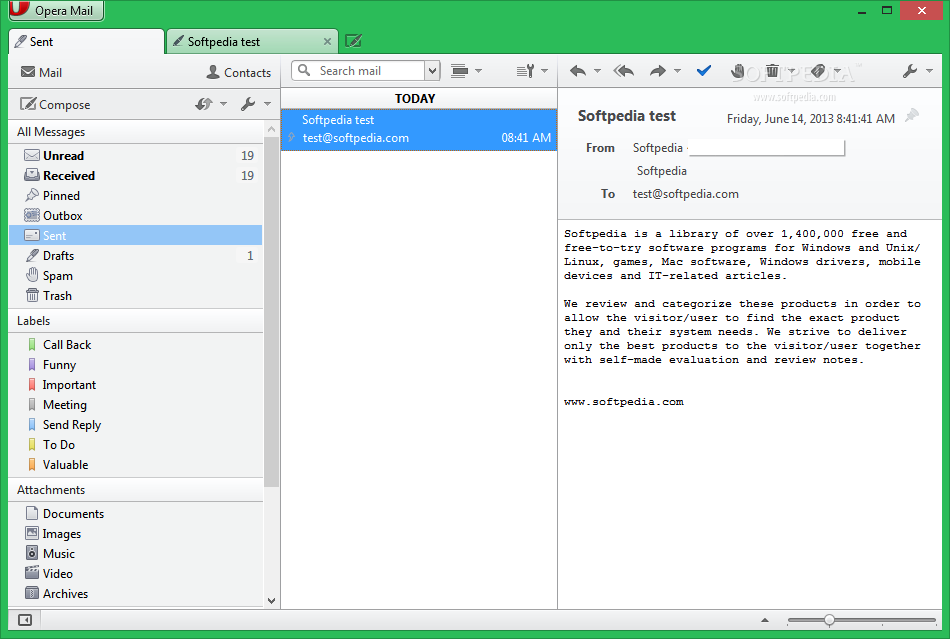Open the Unread folder
The width and height of the screenshot is (950, 639).
click(x=136, y=156)
